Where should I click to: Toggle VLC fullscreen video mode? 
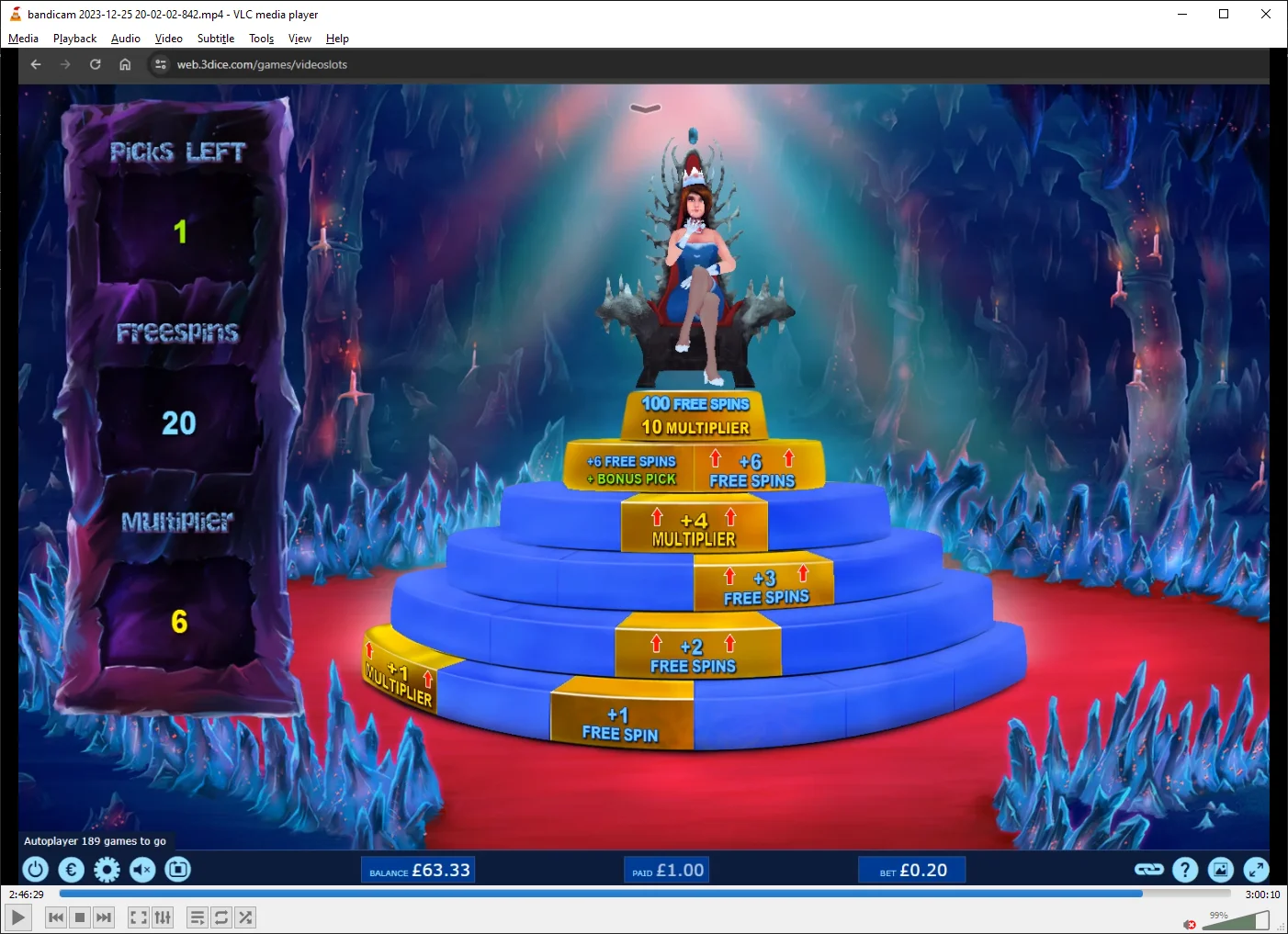[138, 917]
